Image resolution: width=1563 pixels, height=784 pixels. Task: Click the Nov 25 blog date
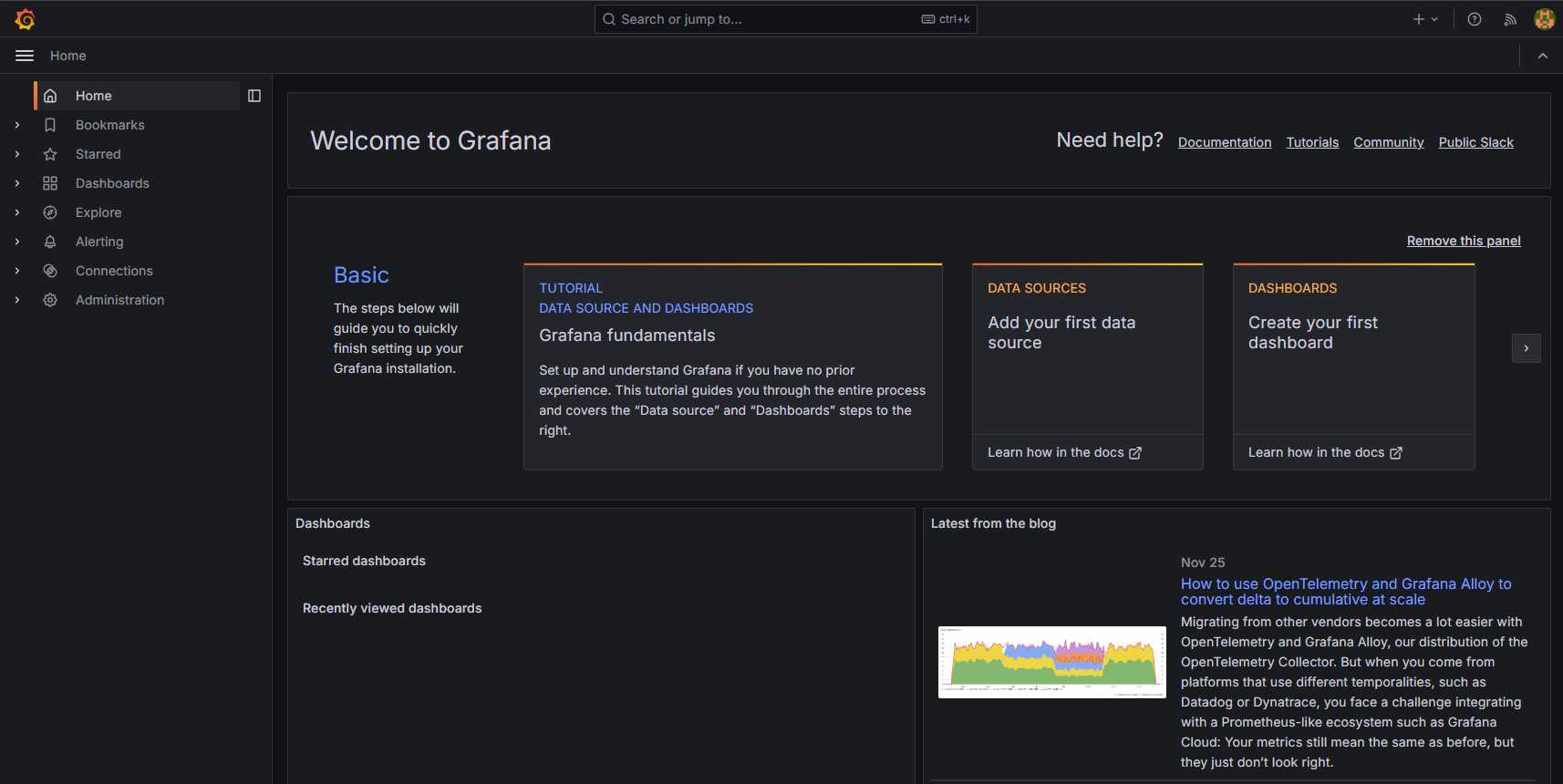(1203, 562)
